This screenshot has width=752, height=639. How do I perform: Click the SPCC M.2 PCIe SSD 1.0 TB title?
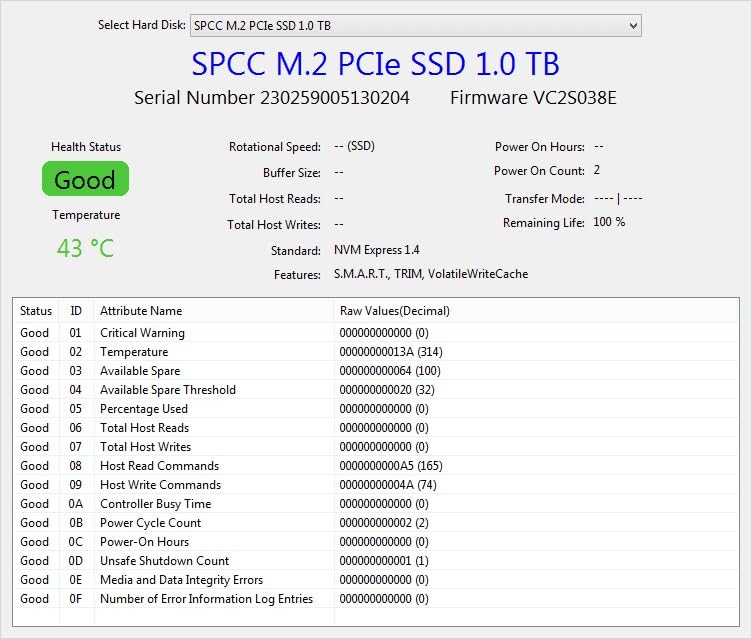(x=376, y=64)
